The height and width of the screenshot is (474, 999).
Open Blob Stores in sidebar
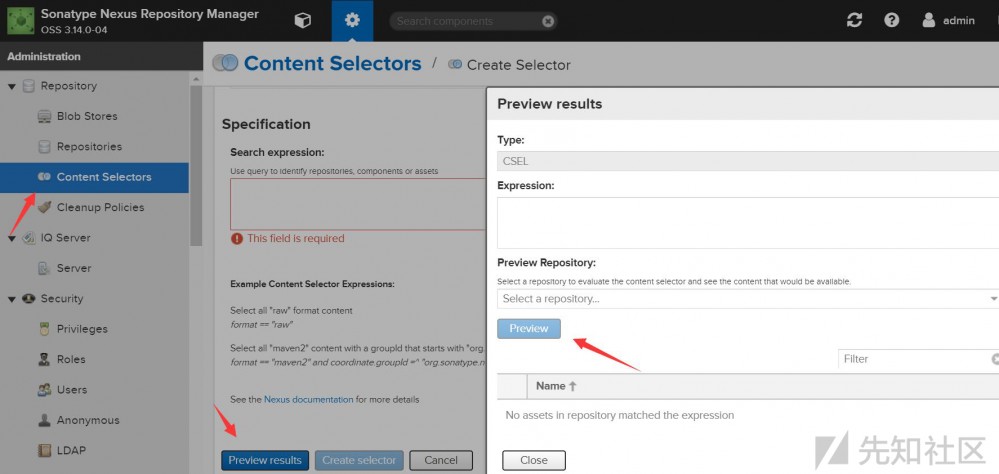(x=86, y=116)
